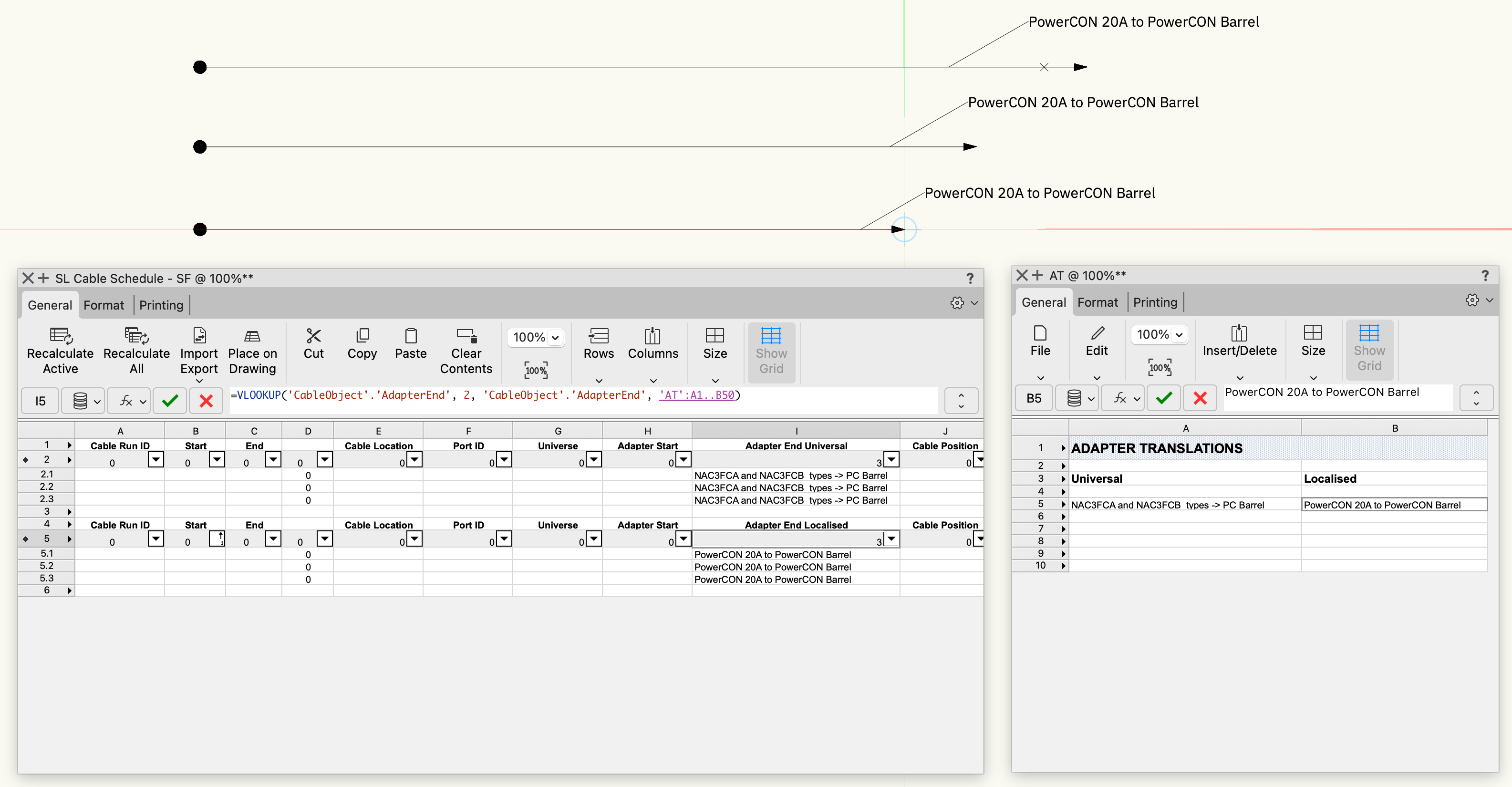Expand the Rows dropdown menu
Image resolution: width=1512 pixels, height=787 pixels.
(598, 380)
